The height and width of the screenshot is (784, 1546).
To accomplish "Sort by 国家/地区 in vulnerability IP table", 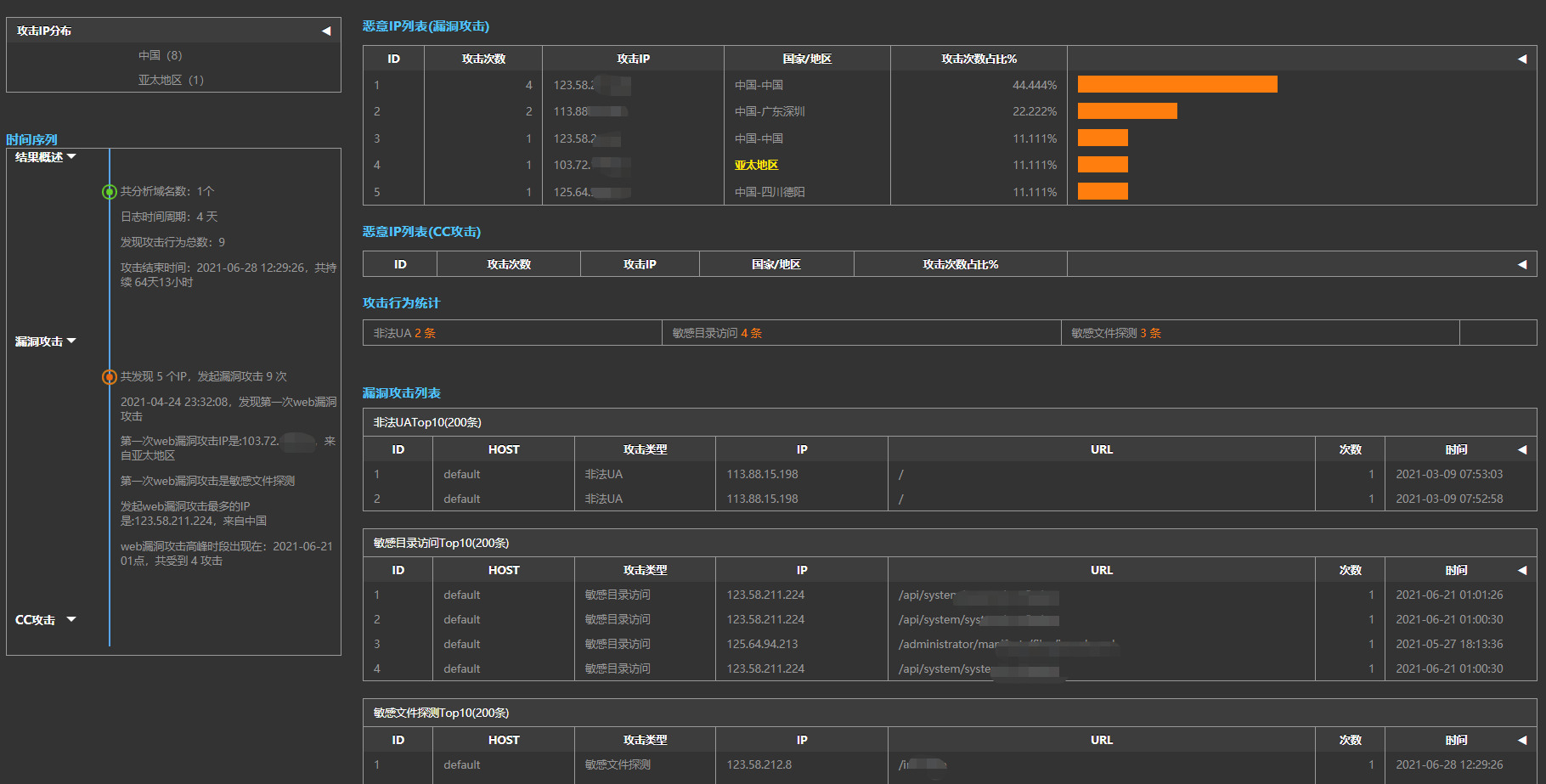I will pyautogui.click(x=807, y=59).
